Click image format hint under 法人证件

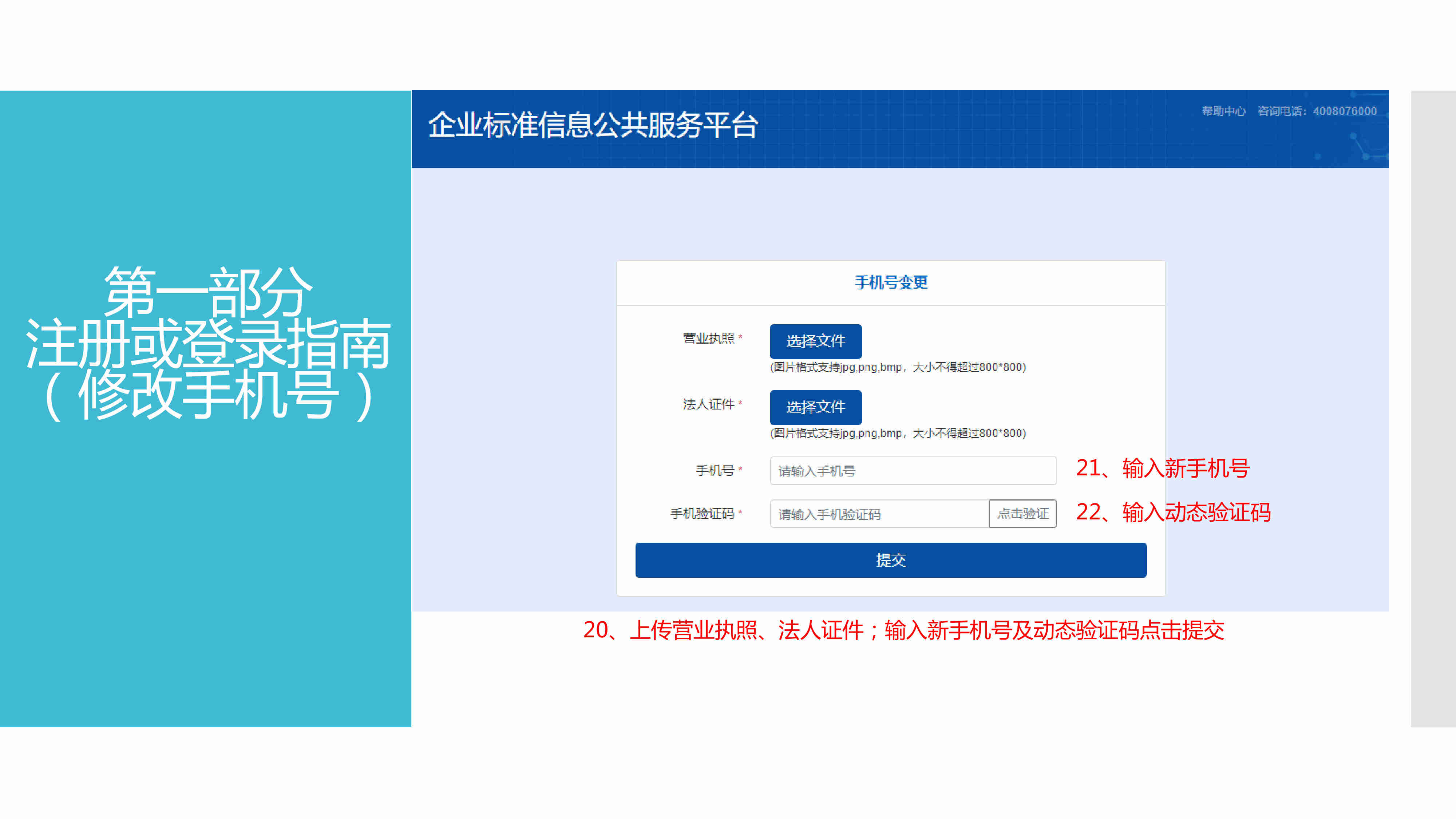click(898, 434)
